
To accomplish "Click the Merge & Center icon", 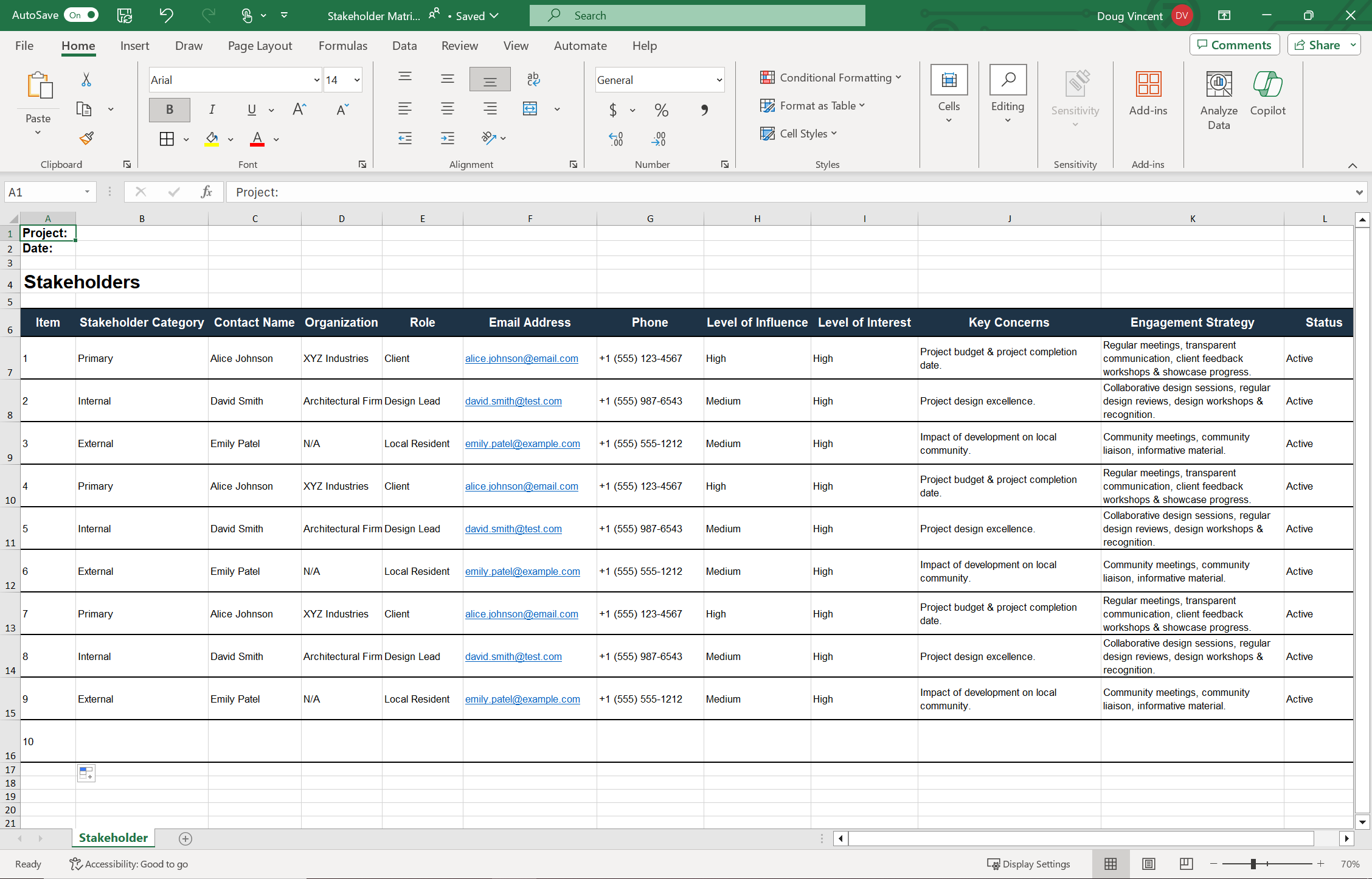I will (530, 109).
